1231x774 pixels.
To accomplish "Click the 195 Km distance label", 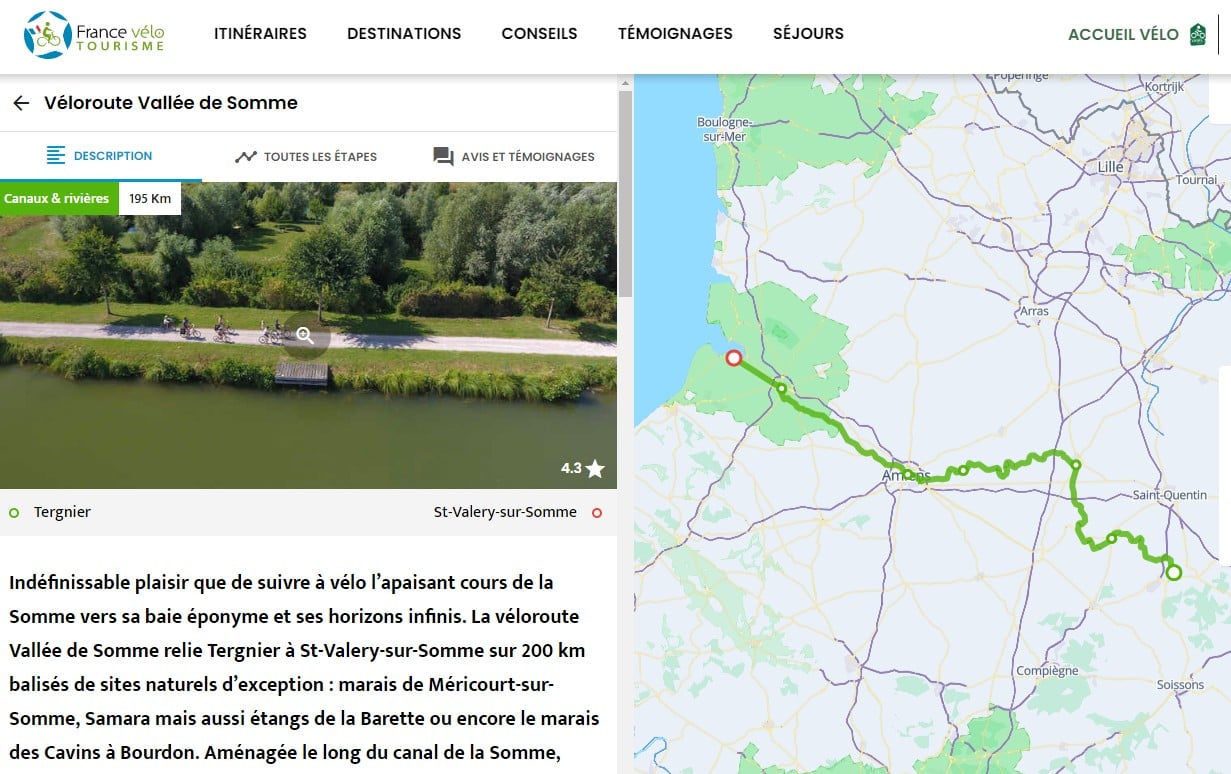I will click(x=149, y=198).
